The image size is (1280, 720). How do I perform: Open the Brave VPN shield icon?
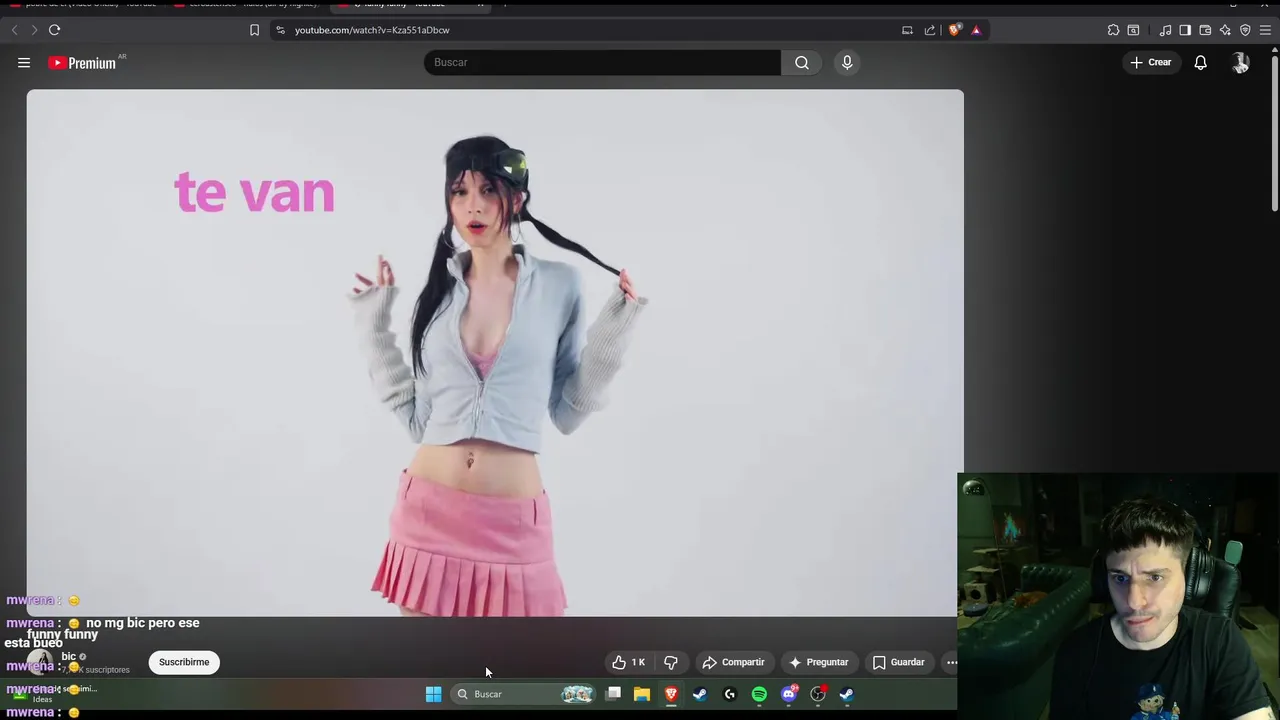1245,30
